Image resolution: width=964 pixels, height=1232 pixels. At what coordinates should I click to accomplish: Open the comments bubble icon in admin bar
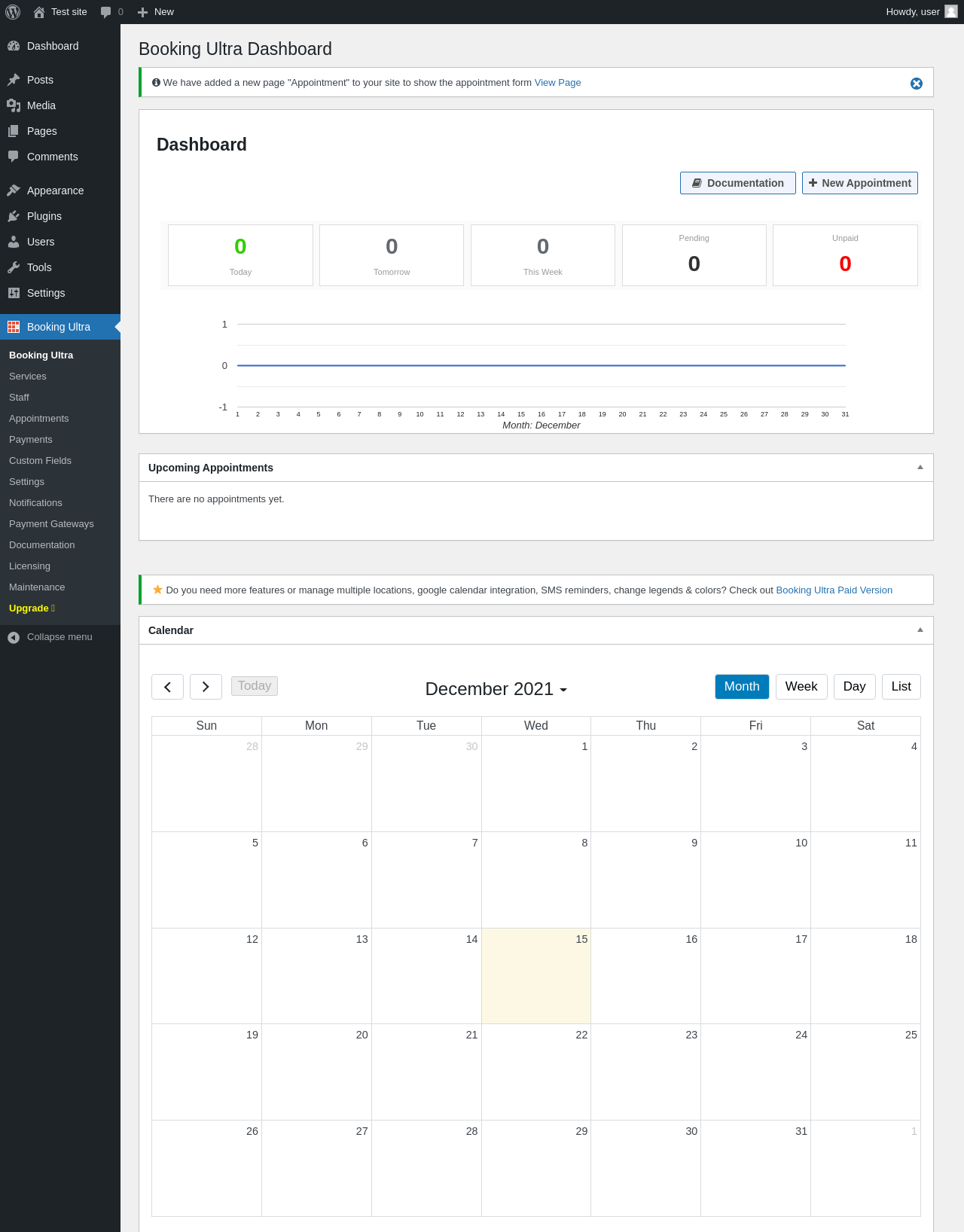tap(105, 12)
